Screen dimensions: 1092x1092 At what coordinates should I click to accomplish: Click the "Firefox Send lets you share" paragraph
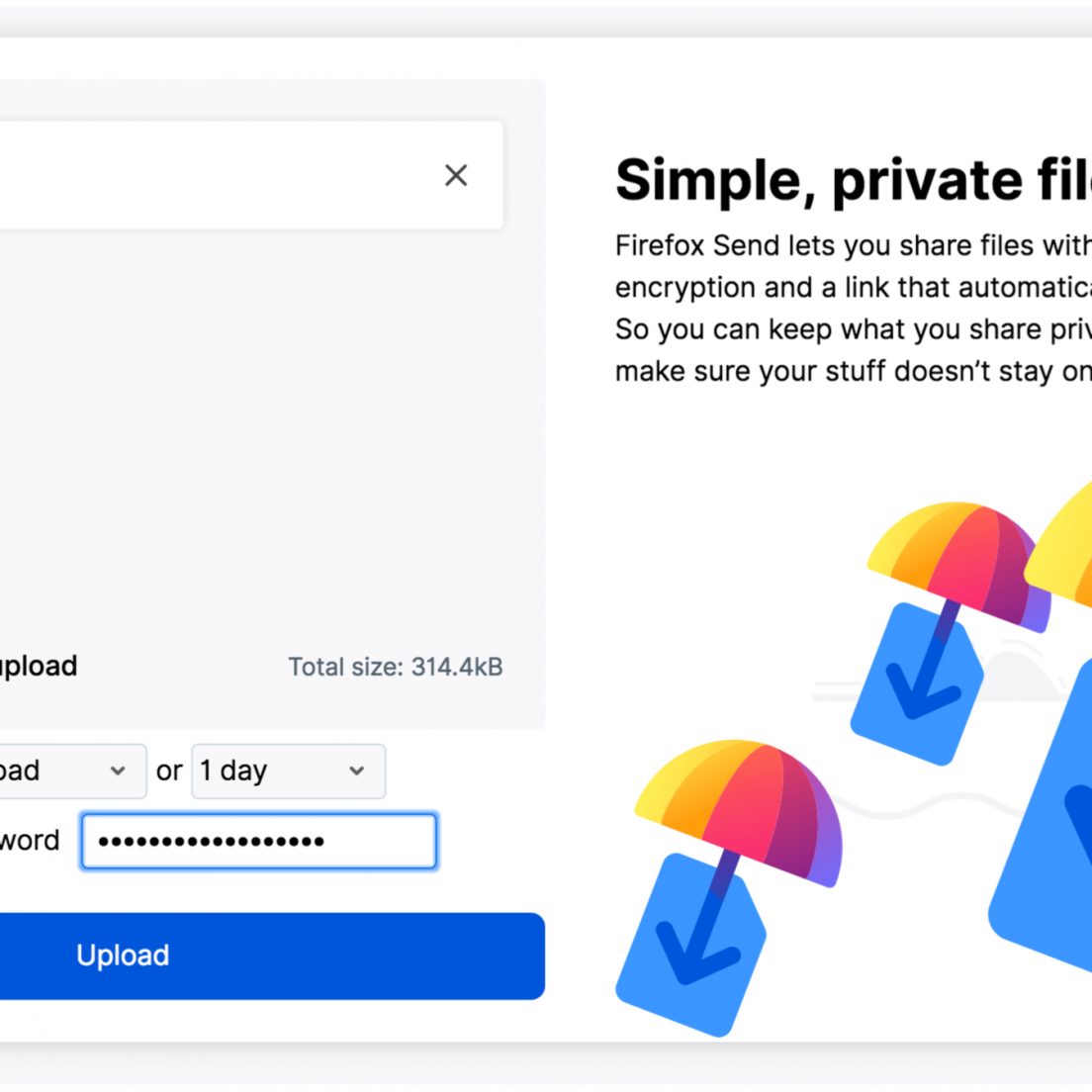pos(853,308)
